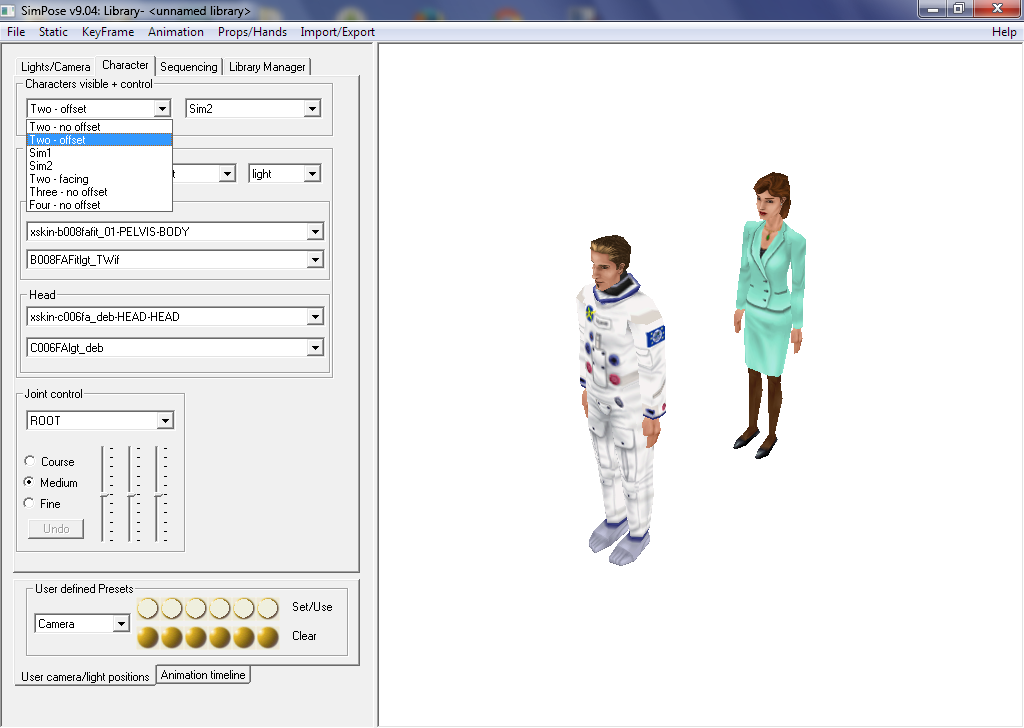Expand the Camera presets dropdown
The height and width of the screenshot is (728, 1024).
121,624
